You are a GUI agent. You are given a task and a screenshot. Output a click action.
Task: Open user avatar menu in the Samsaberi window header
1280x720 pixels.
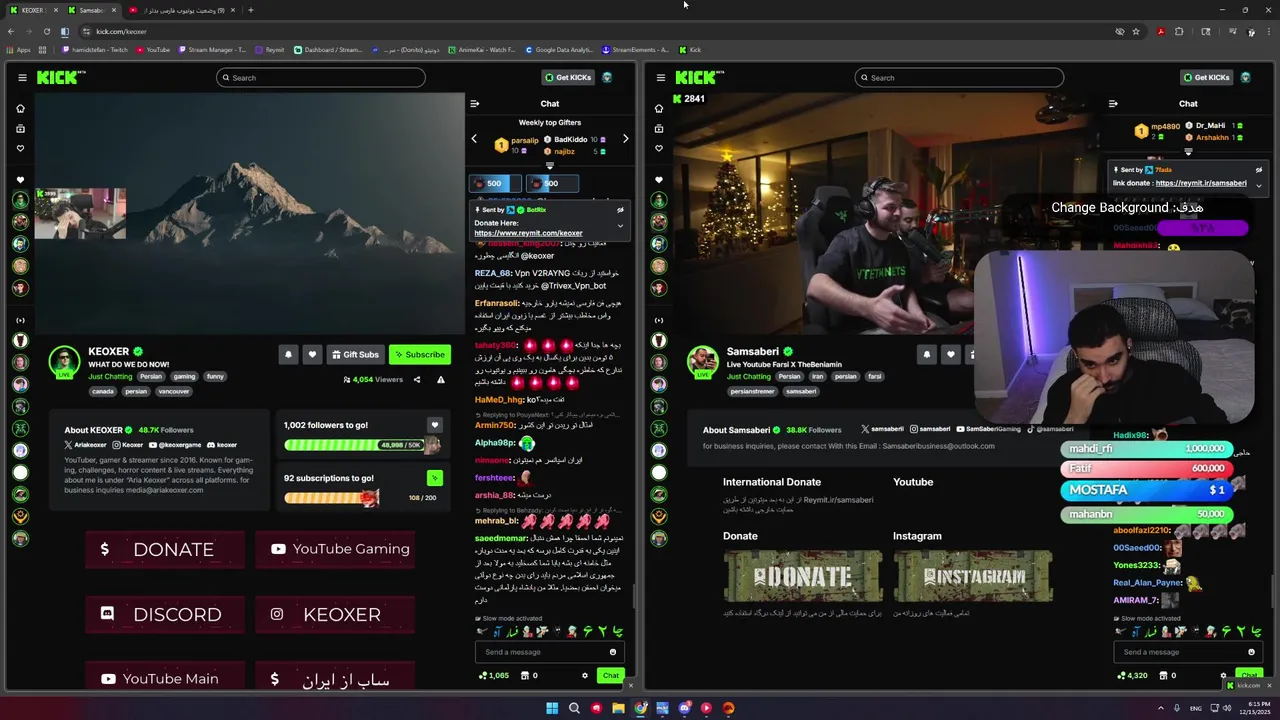[x=1245, y=78]
